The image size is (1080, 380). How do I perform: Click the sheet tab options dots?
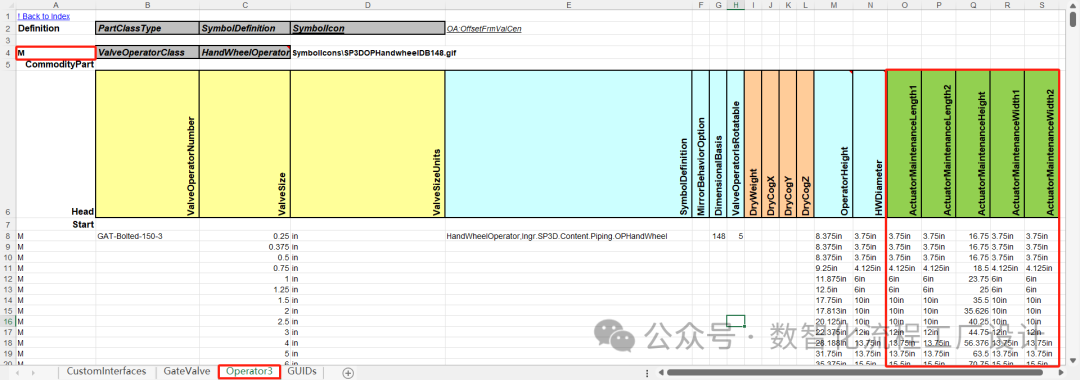647,373
